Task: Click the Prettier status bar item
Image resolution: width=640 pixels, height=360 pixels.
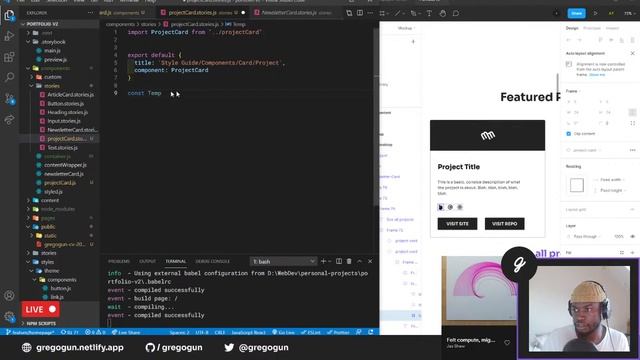Action: (338, 332)
